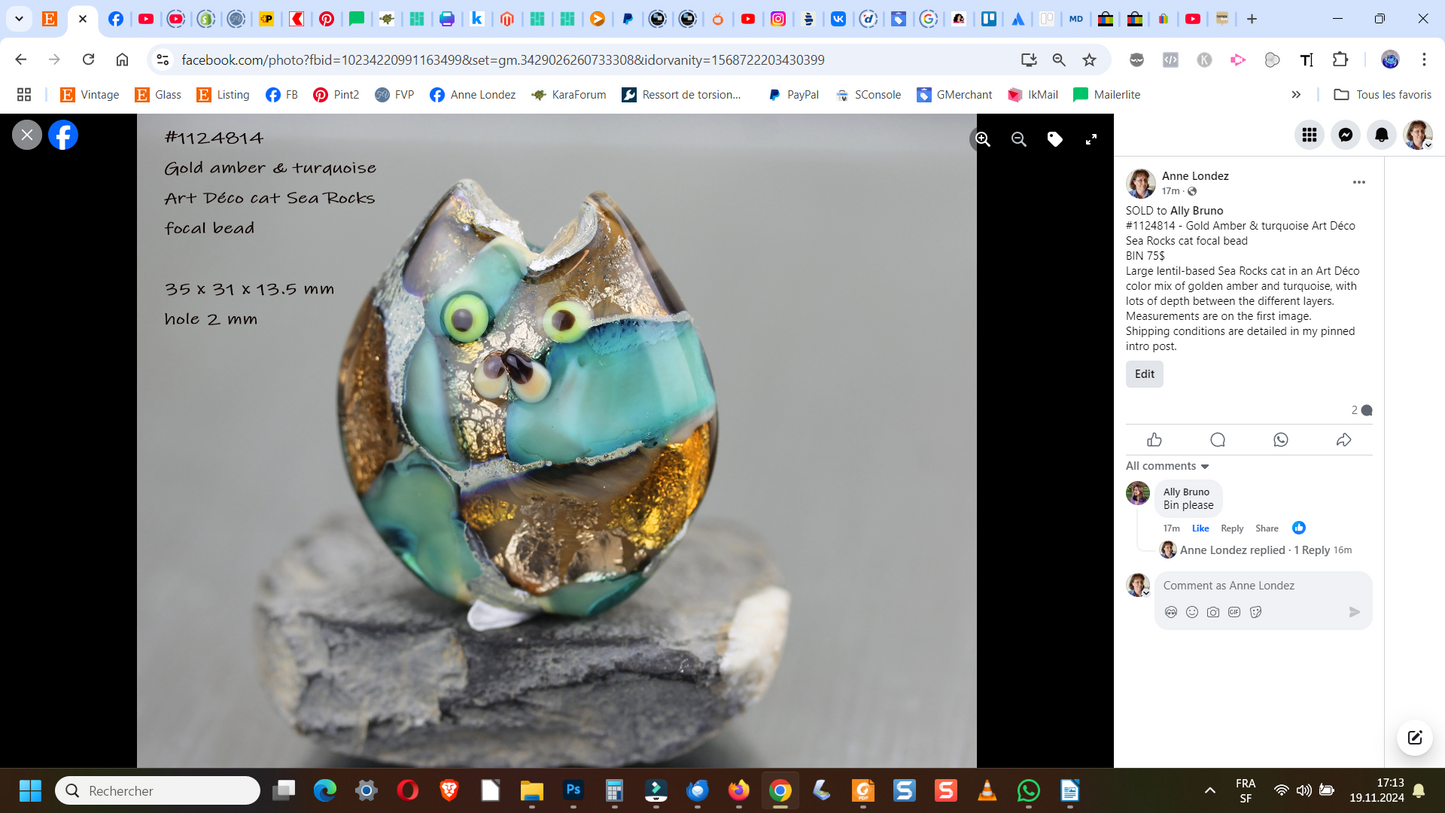Image resolution: width=1445 pixels, height=813 pixels.
Task: Open the Pint2 bookmark
Action: pos(336,95)
